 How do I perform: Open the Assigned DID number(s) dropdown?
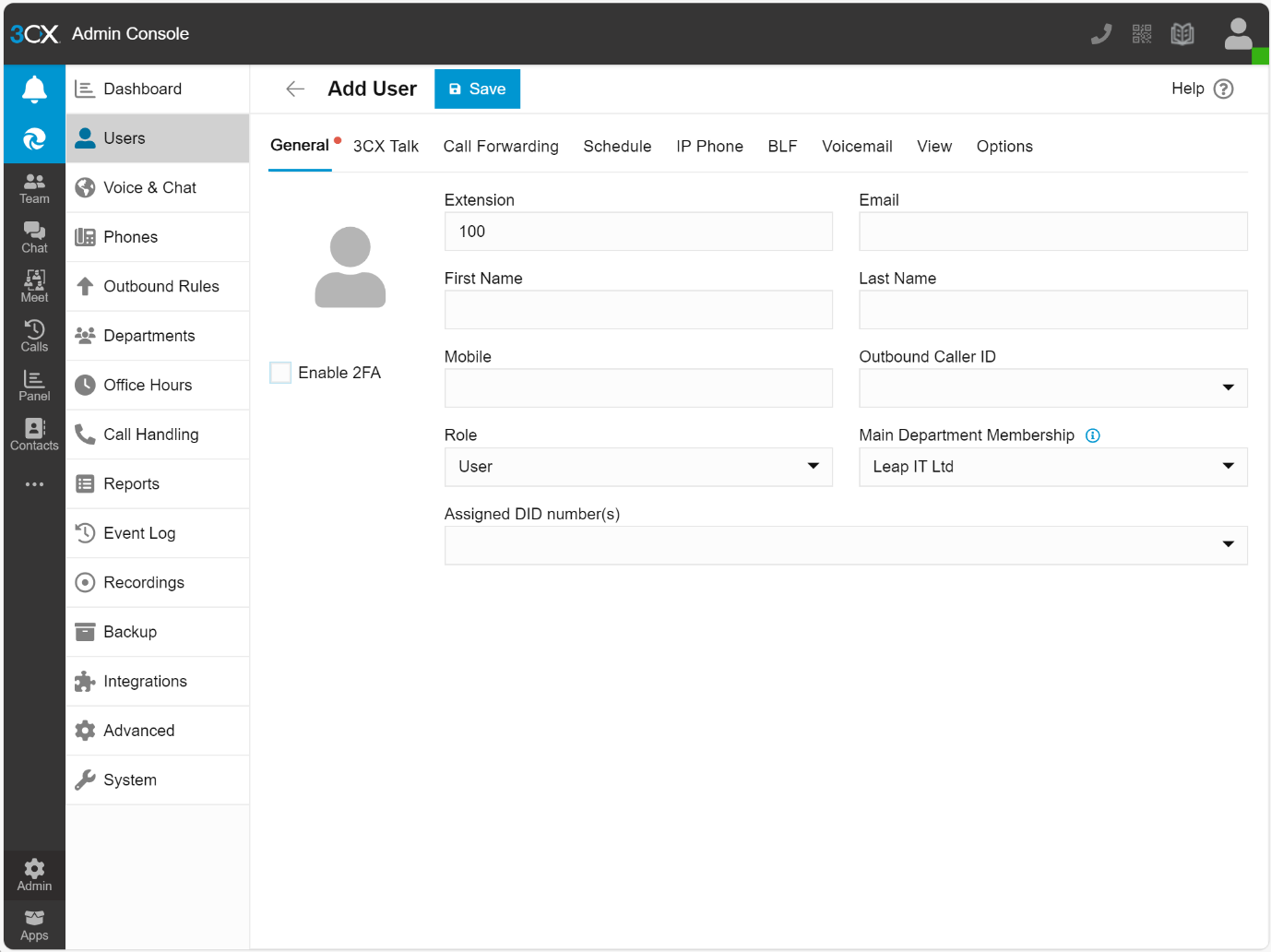(x=1228, y=545)
